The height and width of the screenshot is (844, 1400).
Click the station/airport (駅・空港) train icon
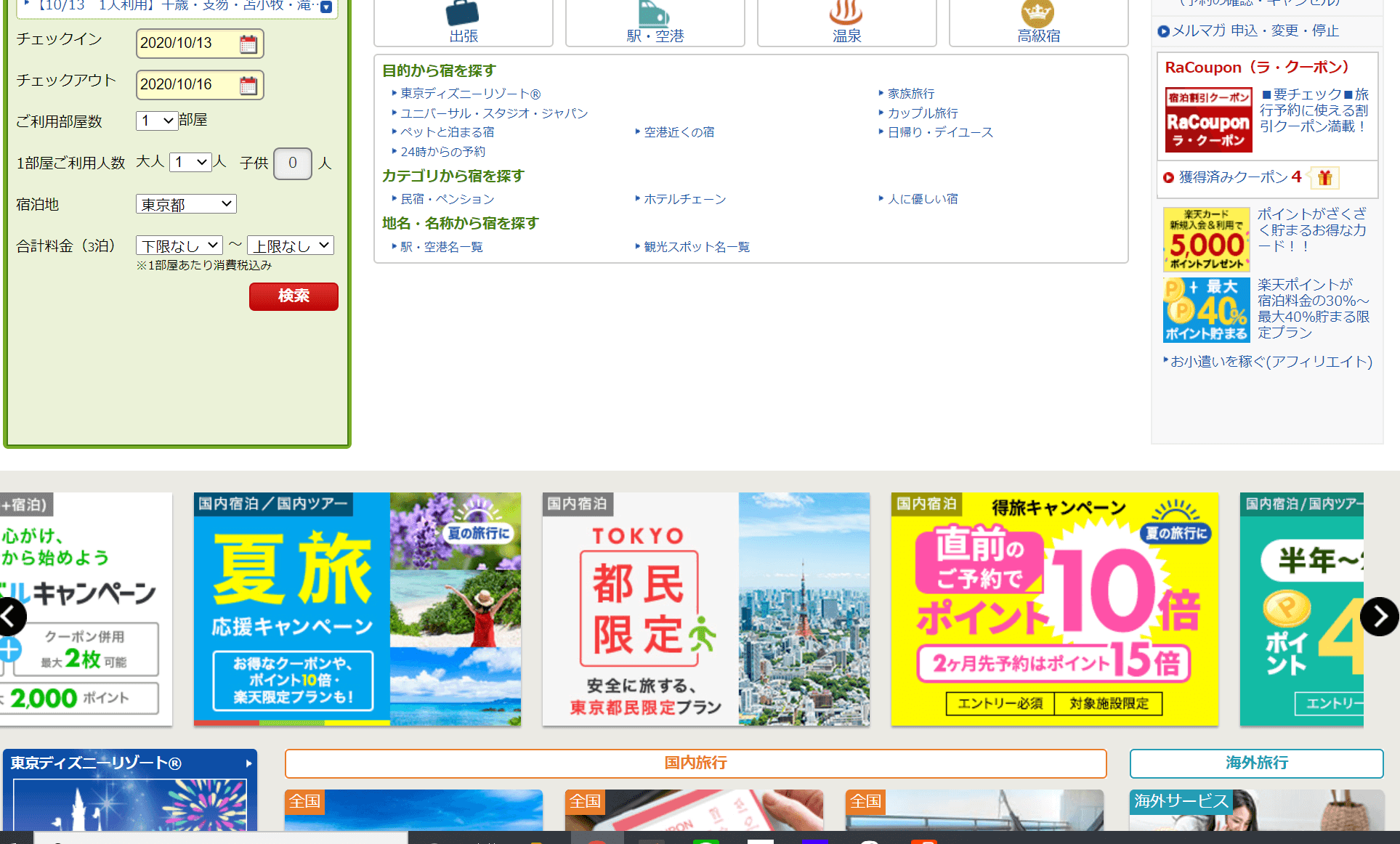pyautogui.click(x=655, y=12)
